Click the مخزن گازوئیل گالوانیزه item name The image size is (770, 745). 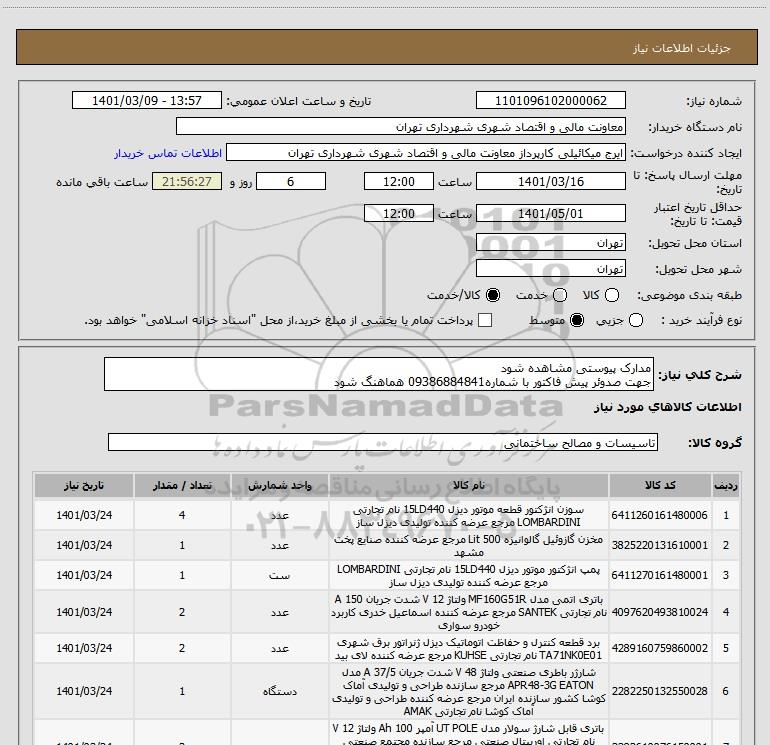tap(468, 546)
